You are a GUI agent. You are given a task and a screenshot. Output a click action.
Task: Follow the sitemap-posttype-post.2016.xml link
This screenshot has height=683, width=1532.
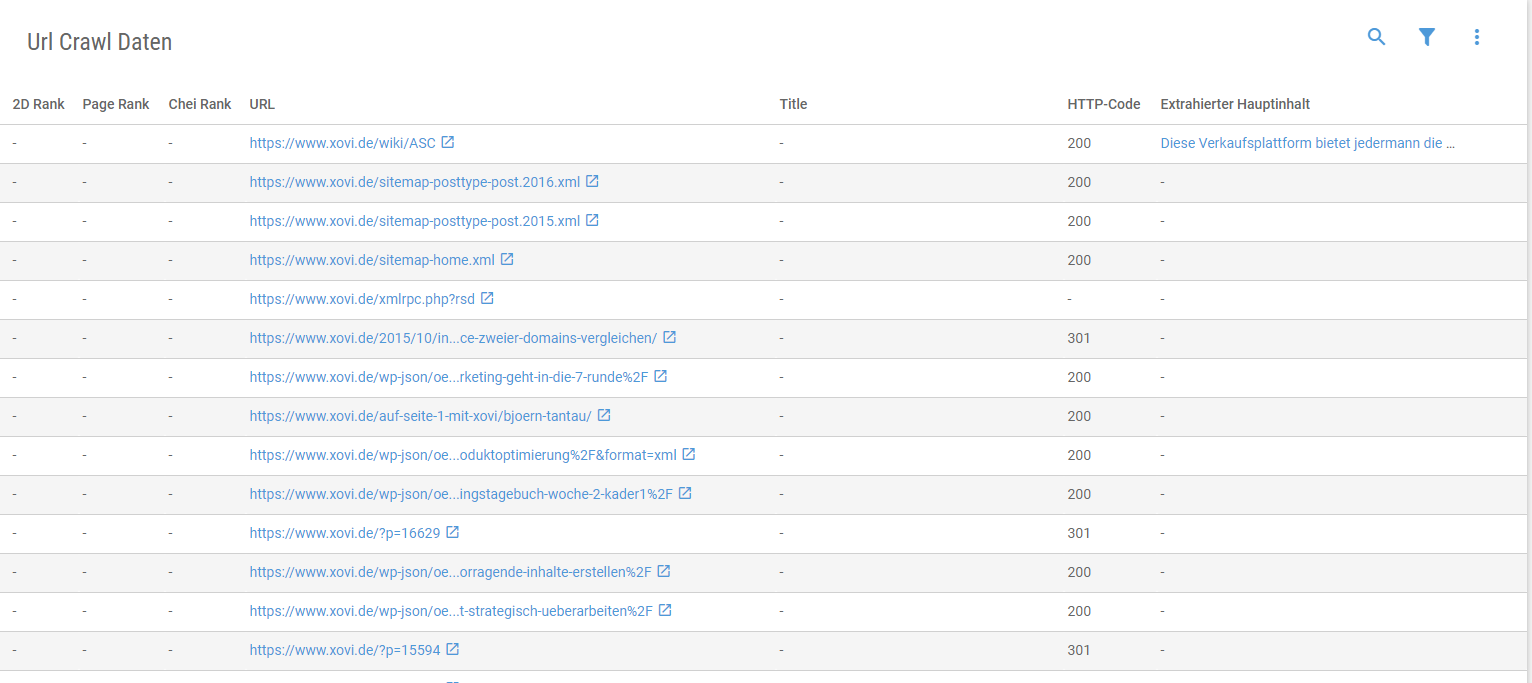(415, 182)
